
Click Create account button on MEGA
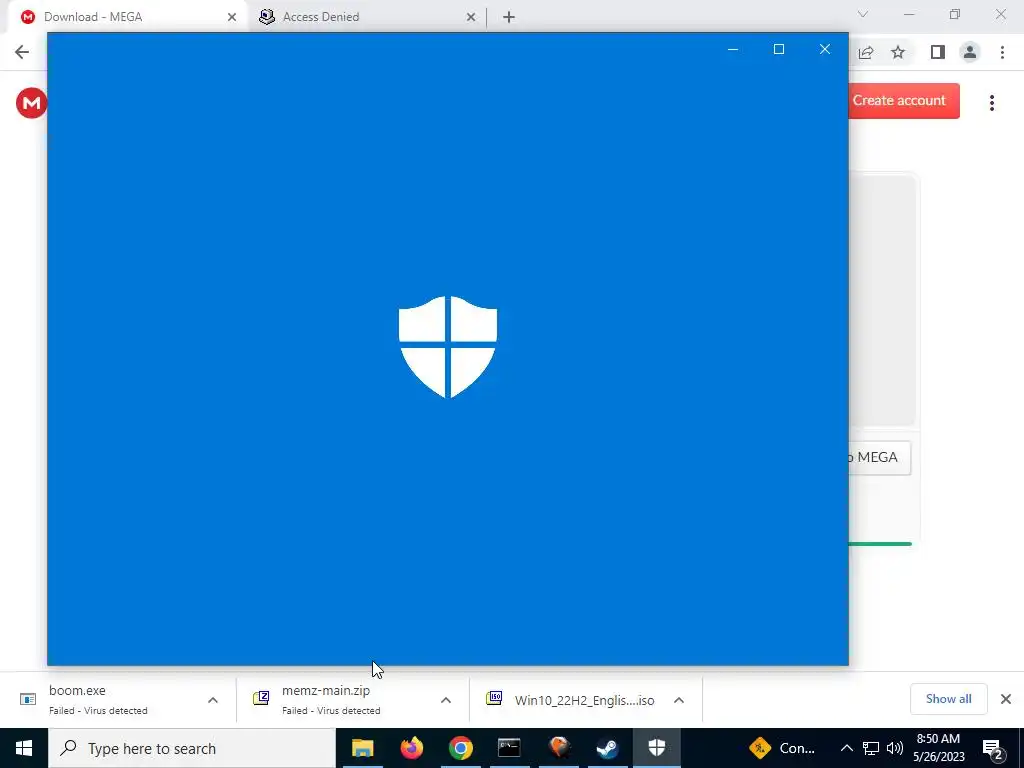pyautogui.click(x=904, y=101)
